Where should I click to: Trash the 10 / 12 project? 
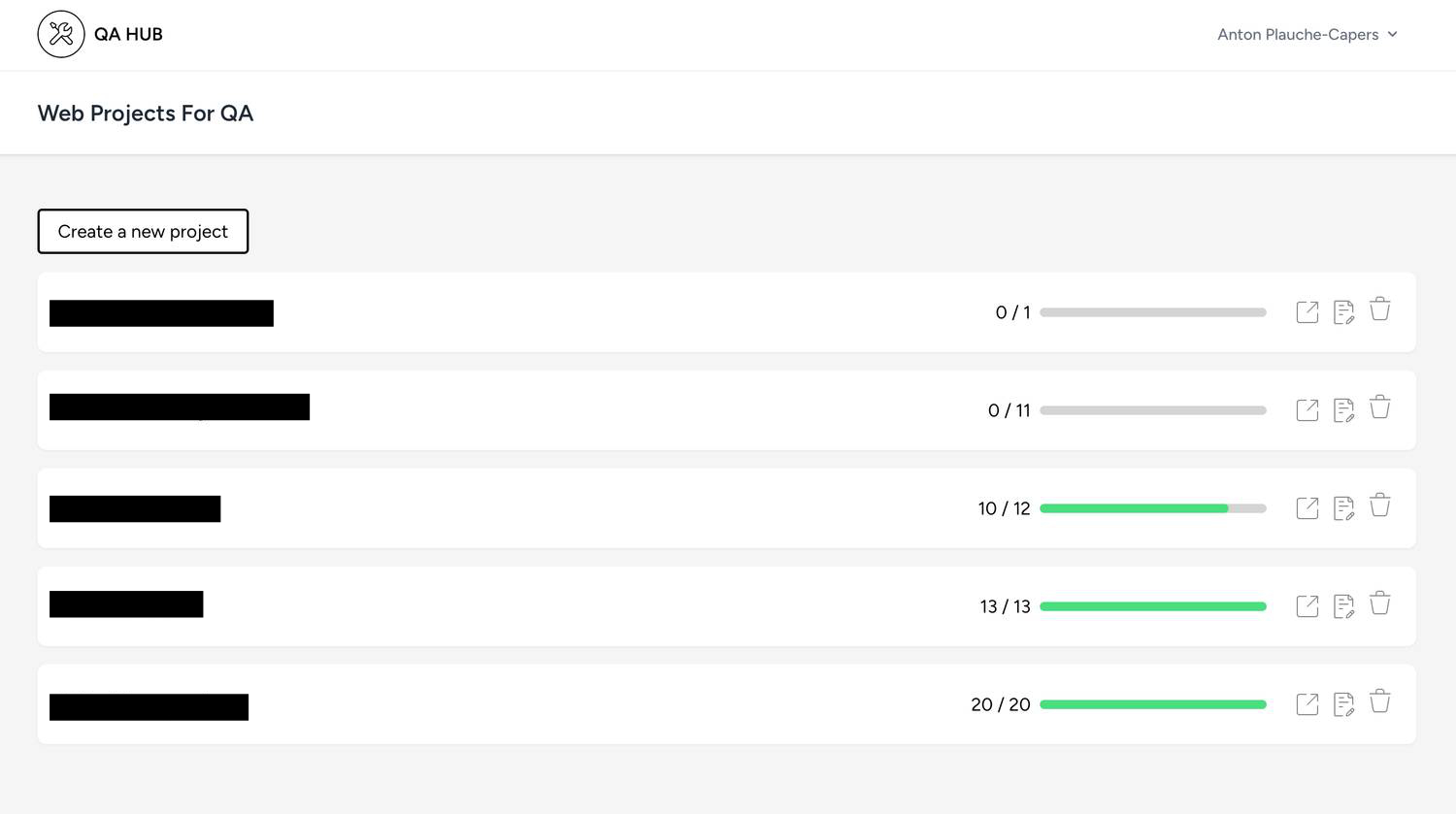tap(1379, 505)
